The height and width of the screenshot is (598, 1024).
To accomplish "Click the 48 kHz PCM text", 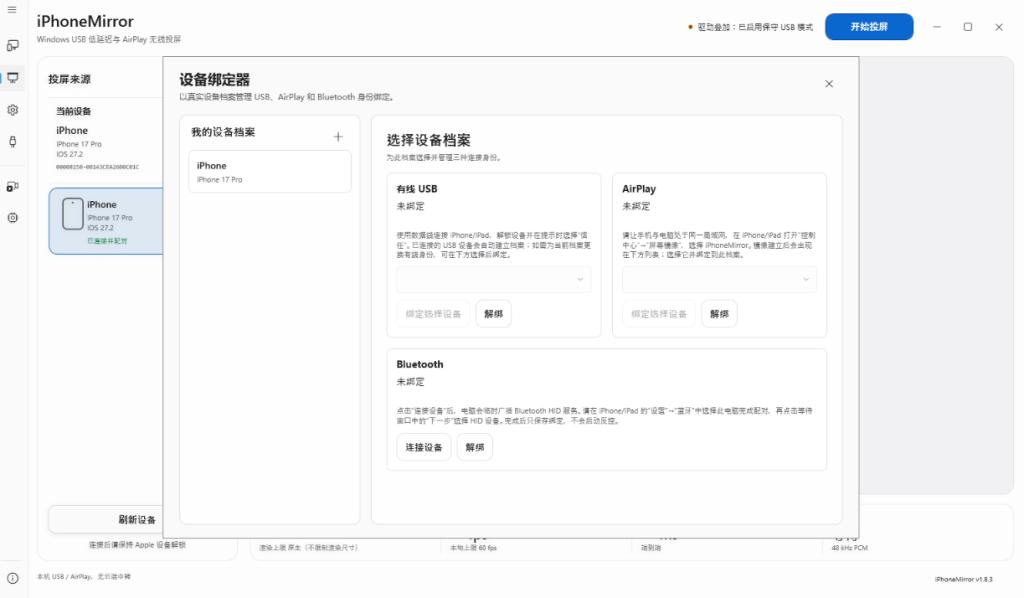I will pyautogui.click(x=849, y=548).
